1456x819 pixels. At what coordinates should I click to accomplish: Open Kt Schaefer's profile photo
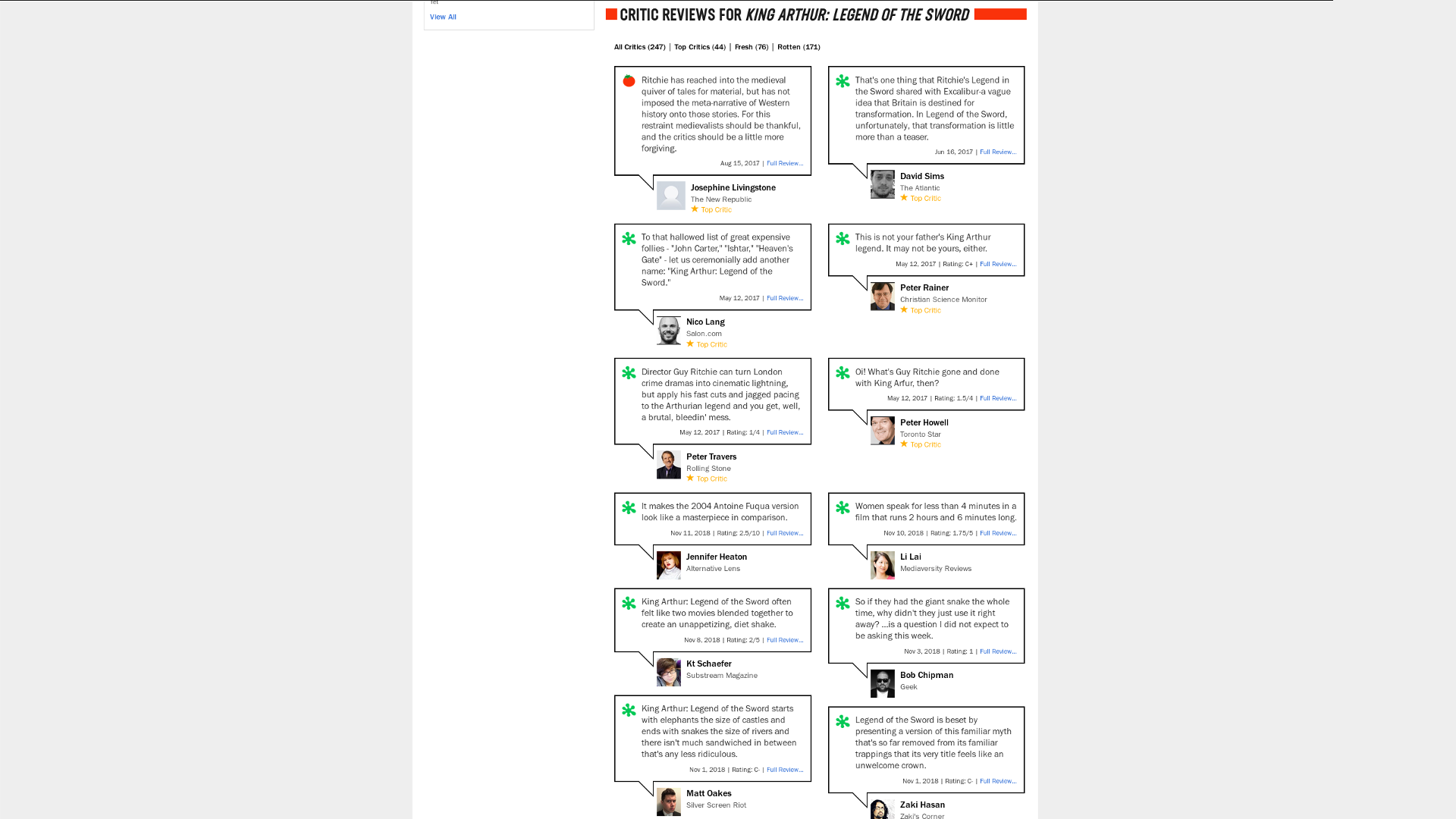pyautogui.click(x=669, y=673)
